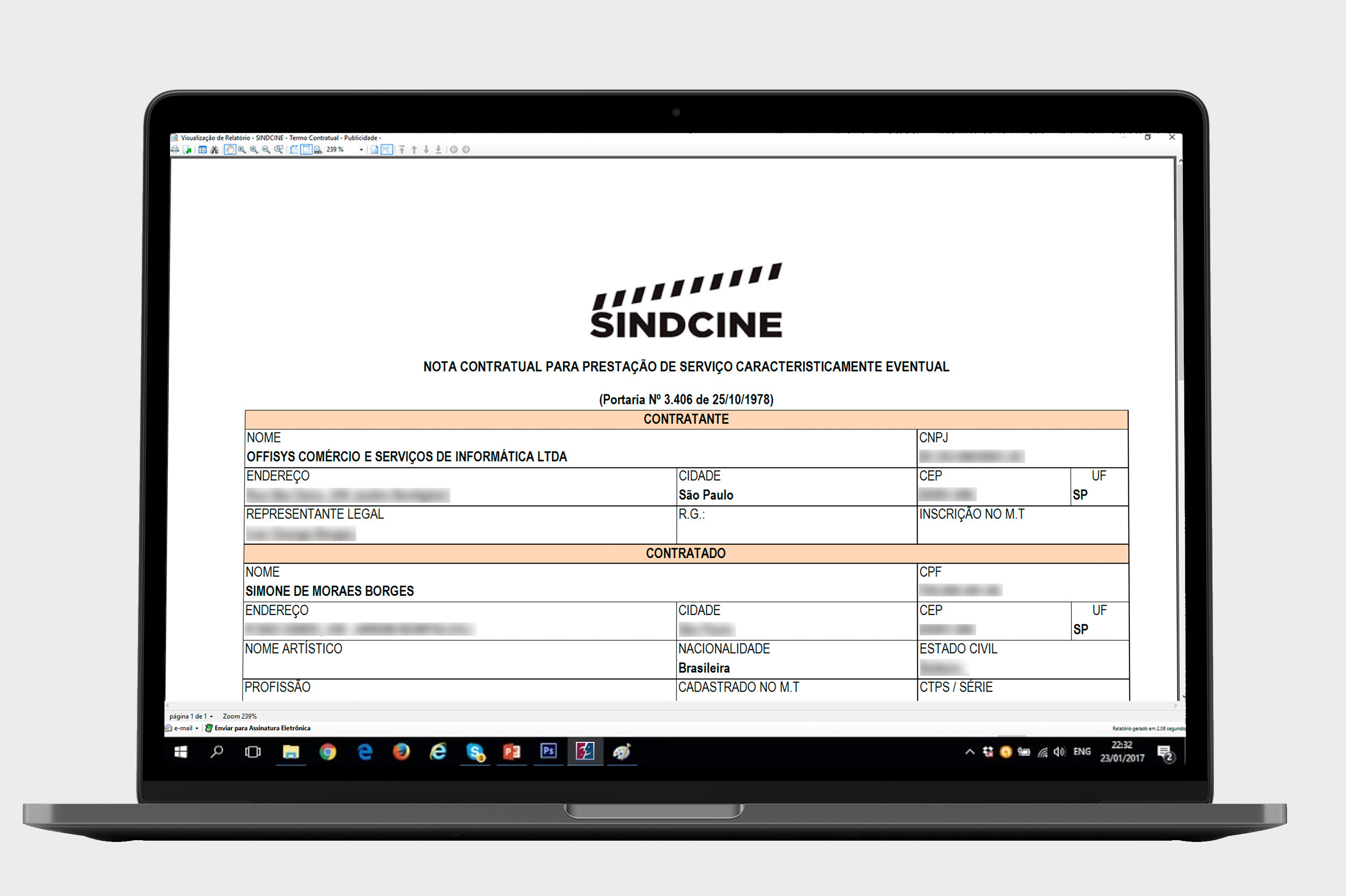Open the e-mail dropdown button
Image resolution: width=1346 pixels, height=896 pixels.
(182, 728)
